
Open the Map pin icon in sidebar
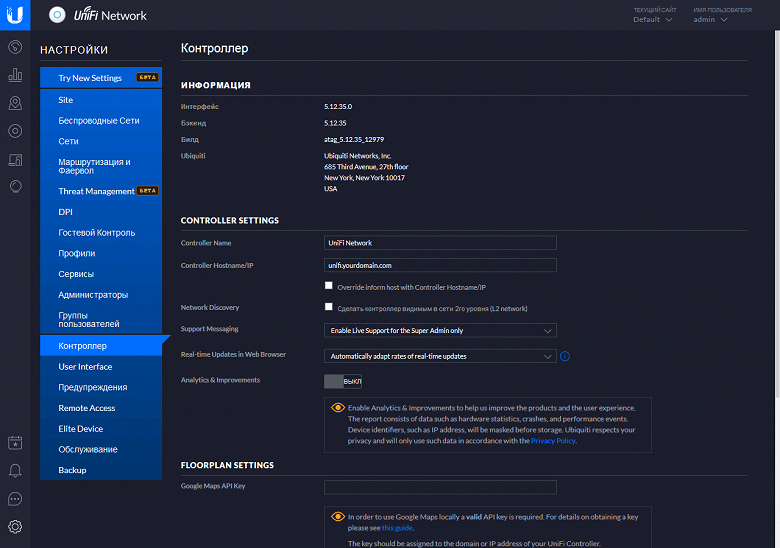pyautogui.click(x=15, y=103)
